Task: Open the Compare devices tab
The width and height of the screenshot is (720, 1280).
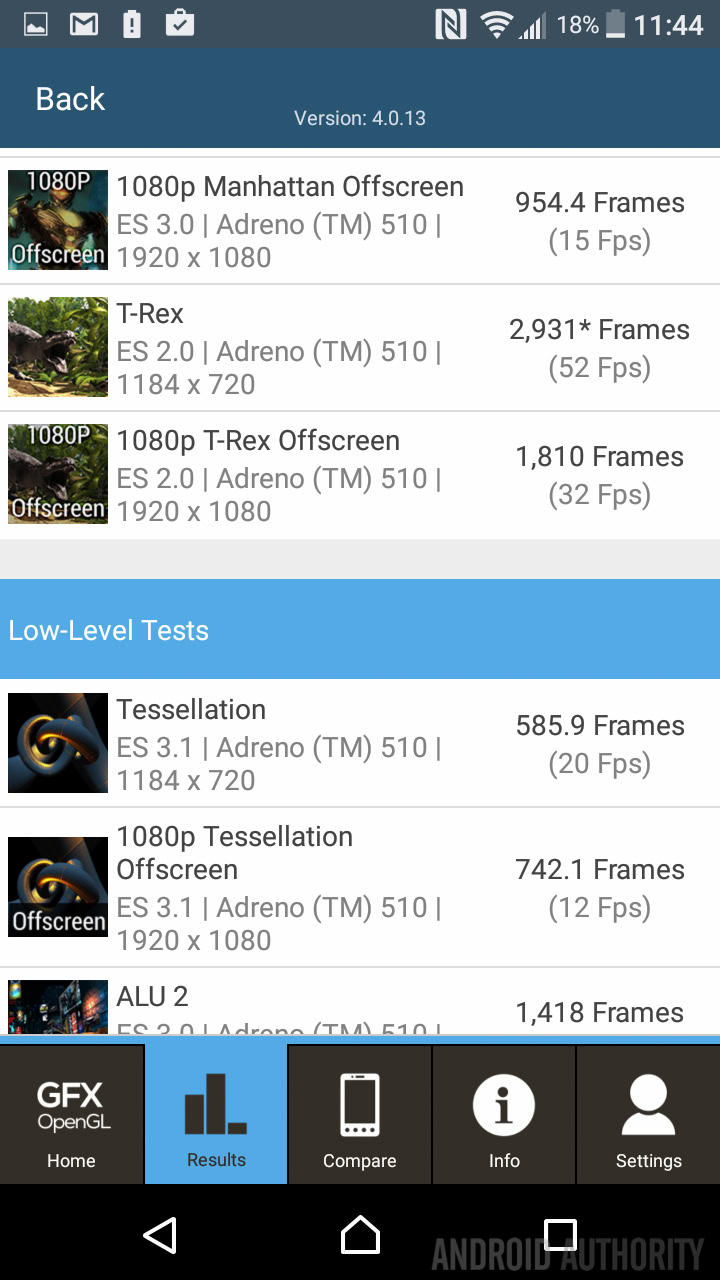Action: click(x=360, y=1115)
